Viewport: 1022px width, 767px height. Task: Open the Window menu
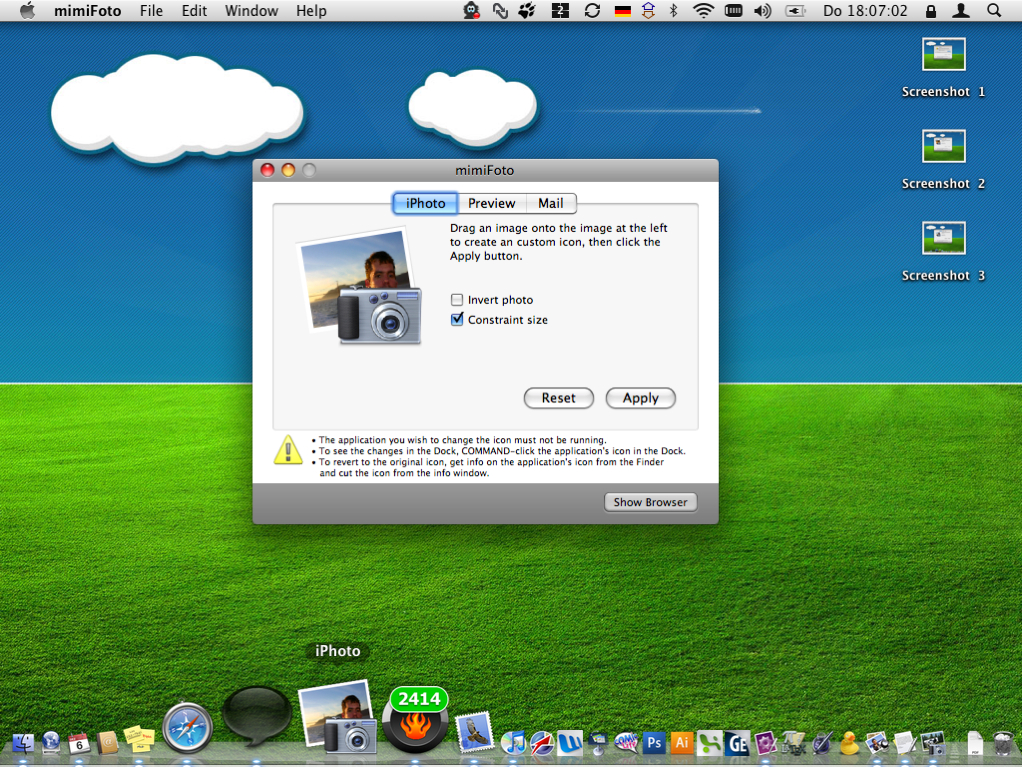(x=252, y=11)
